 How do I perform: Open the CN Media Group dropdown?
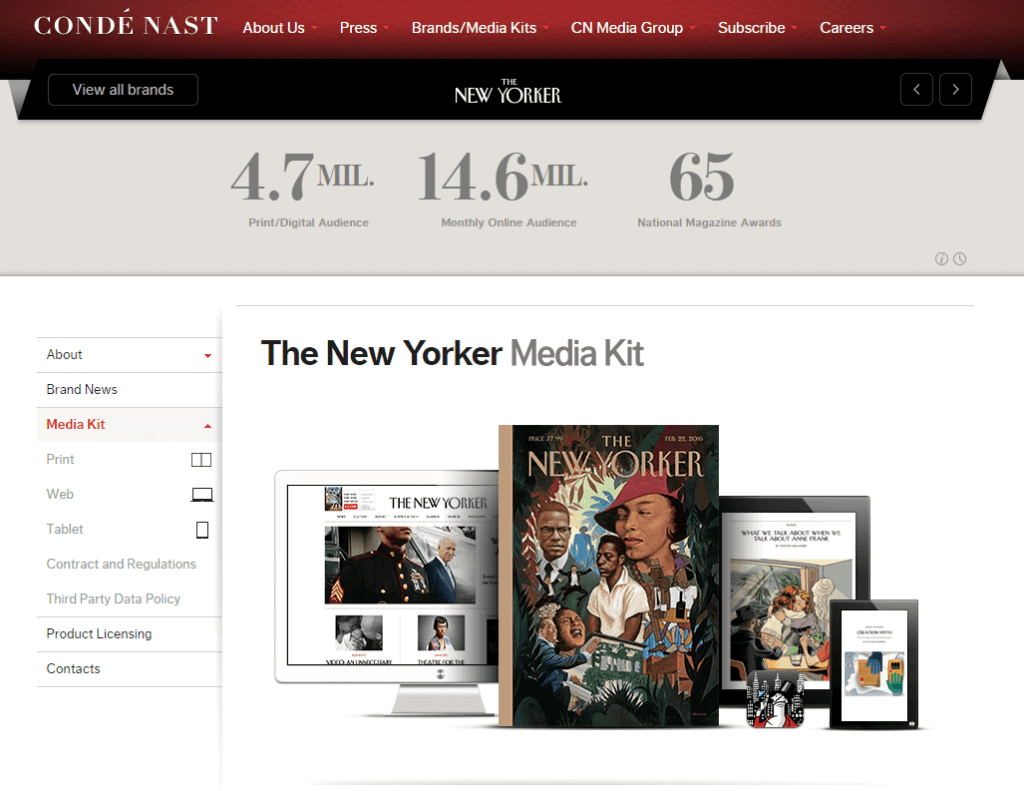tap(633, 27)
